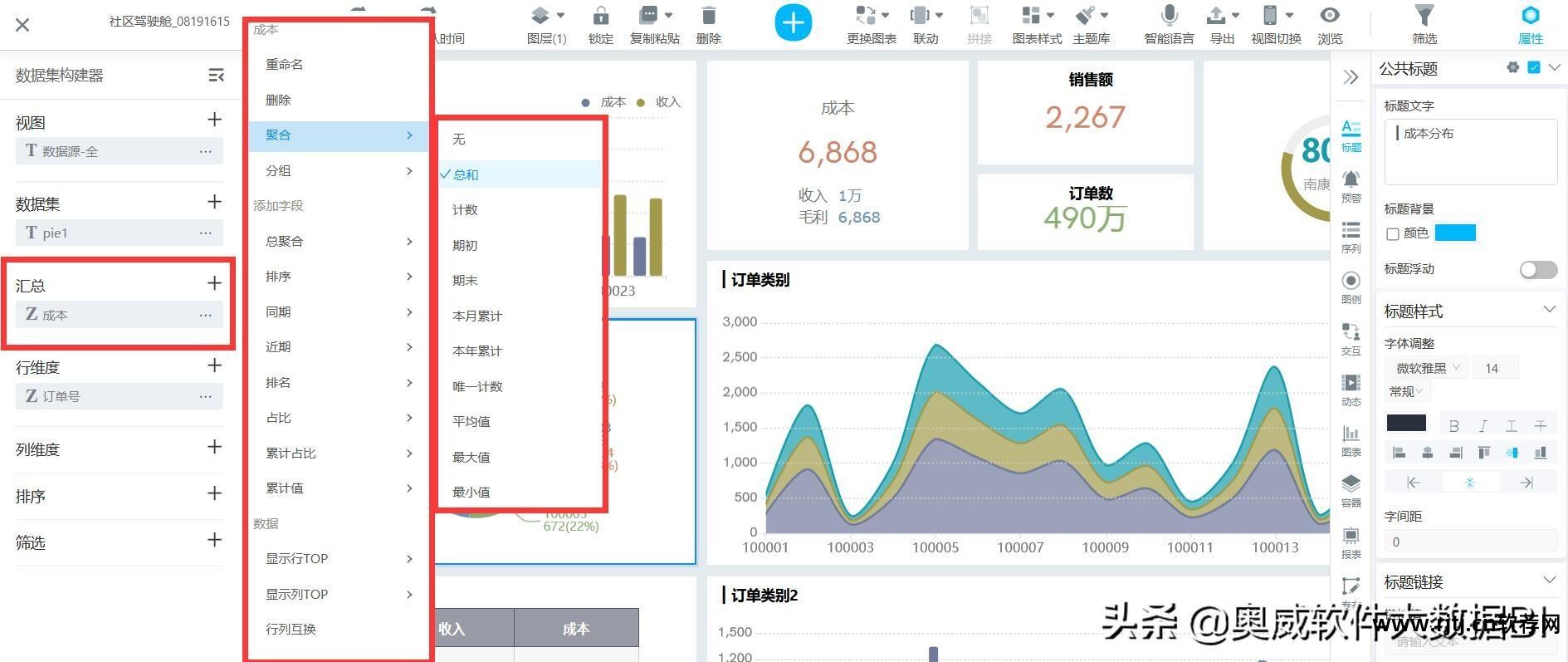Open the 微软雅黑 font dropdown

point(1426,368)
